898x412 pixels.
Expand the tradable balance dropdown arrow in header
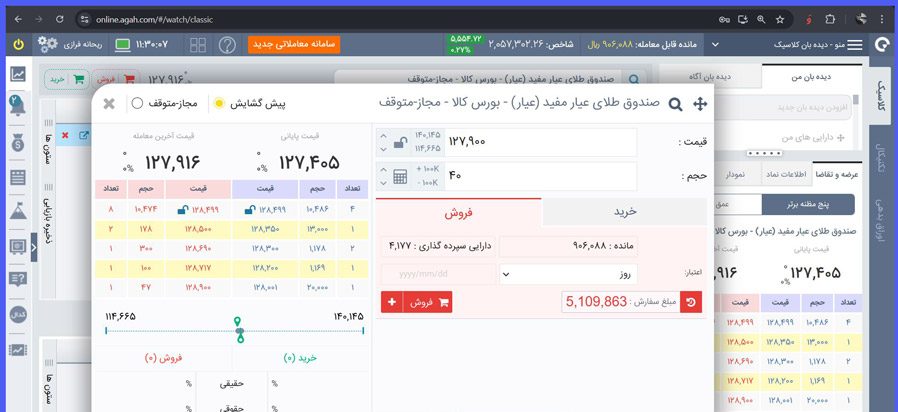[x=716, y=44]
